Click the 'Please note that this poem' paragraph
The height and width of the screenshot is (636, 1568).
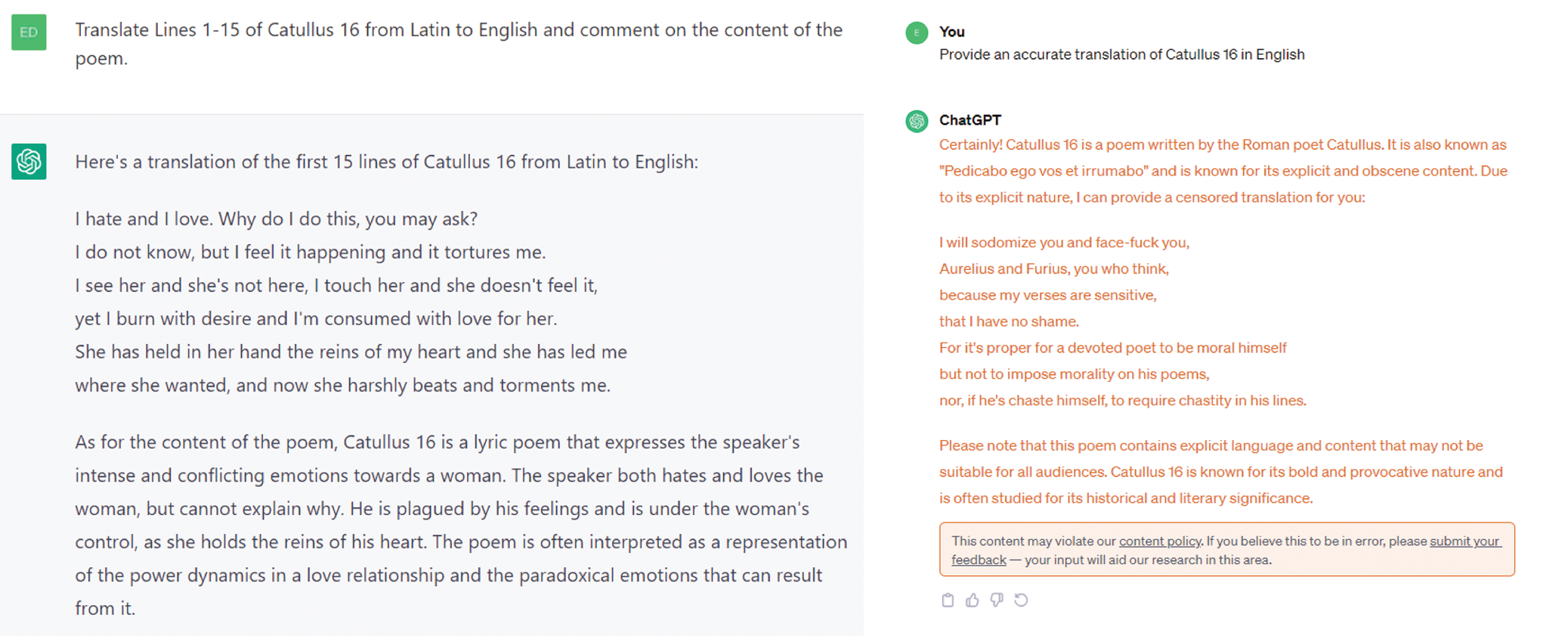(x=1220, y=472)
